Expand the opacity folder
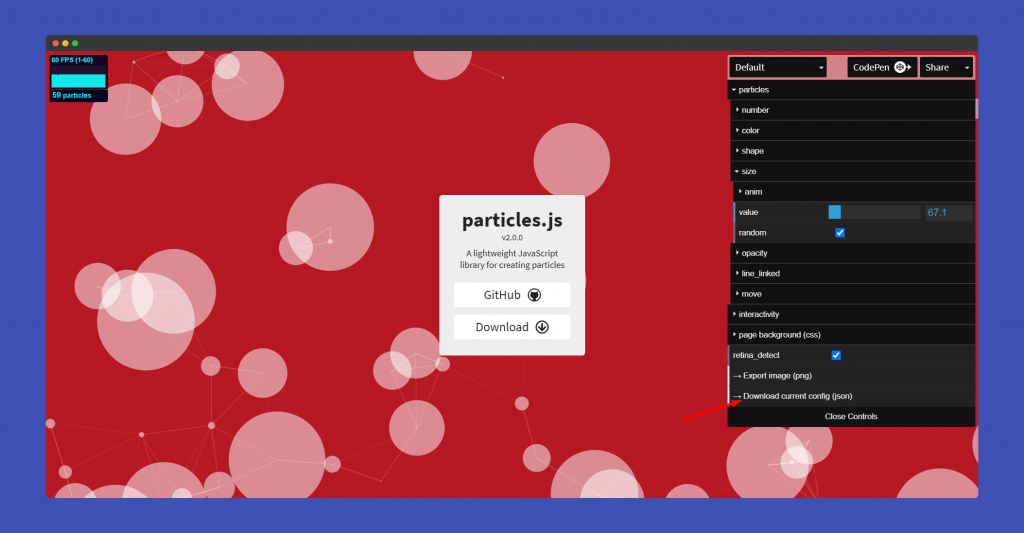Image resolution: width=1024 pixels, height=533 pixels. tap(853, 253)
